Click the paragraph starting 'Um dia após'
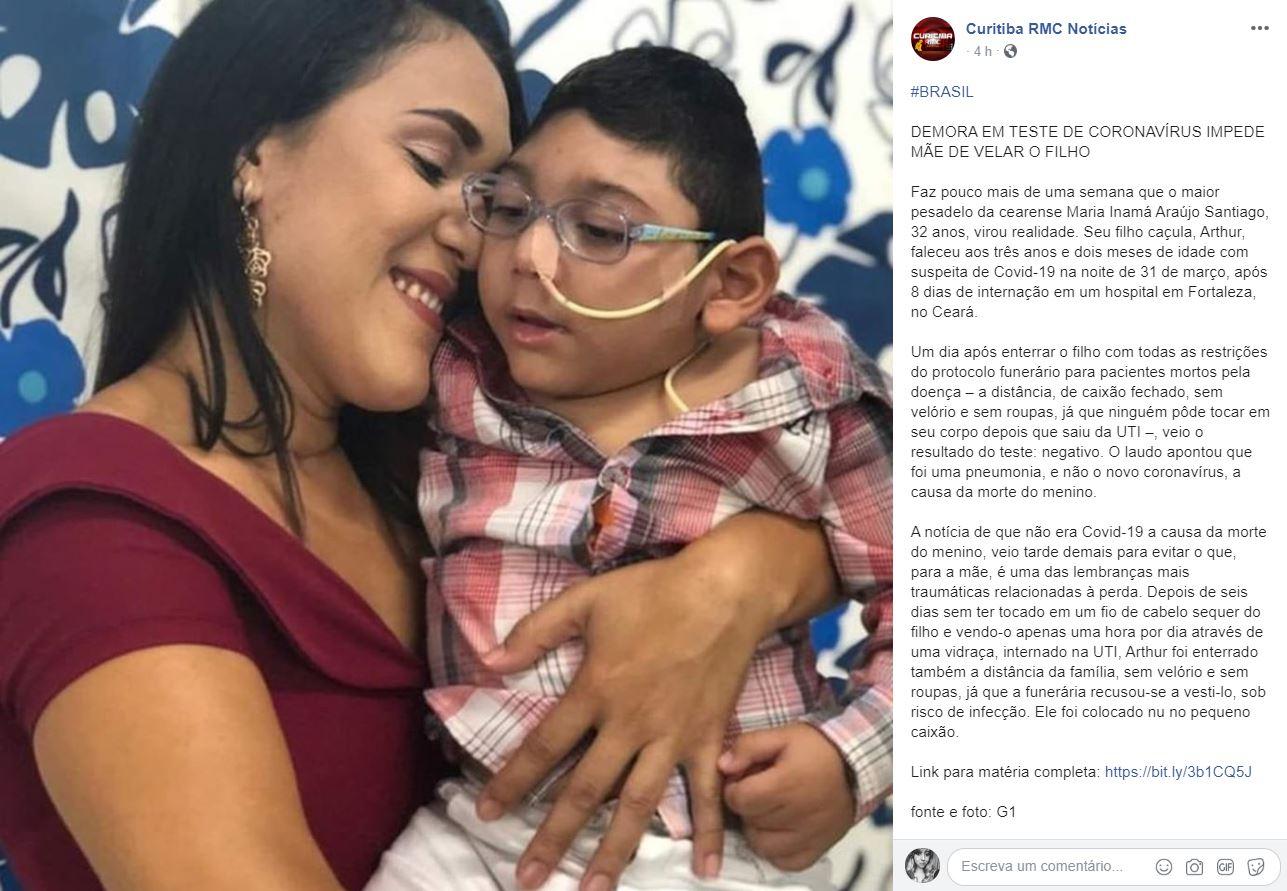Viewport: 1287px width, 891px height. (x=1090, y=422)
